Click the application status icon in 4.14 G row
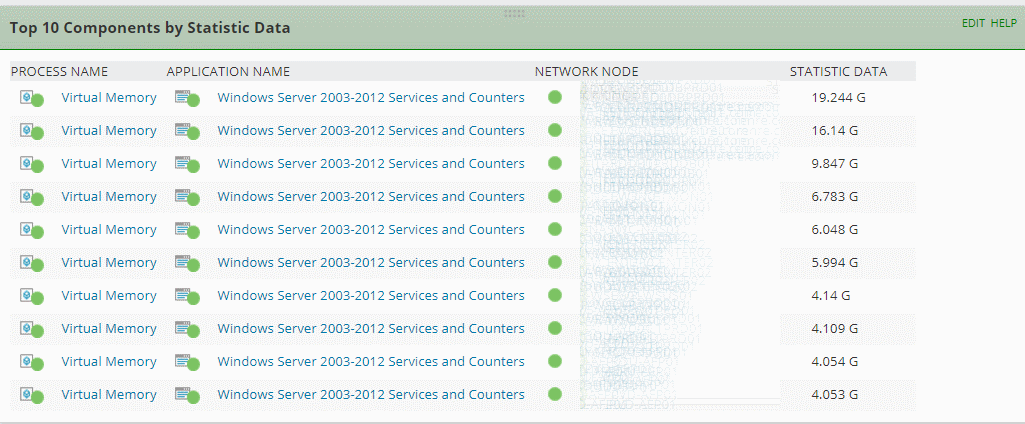Image resolution: width=1025 pixels, height=424 pixels. [x=187, y=296]
